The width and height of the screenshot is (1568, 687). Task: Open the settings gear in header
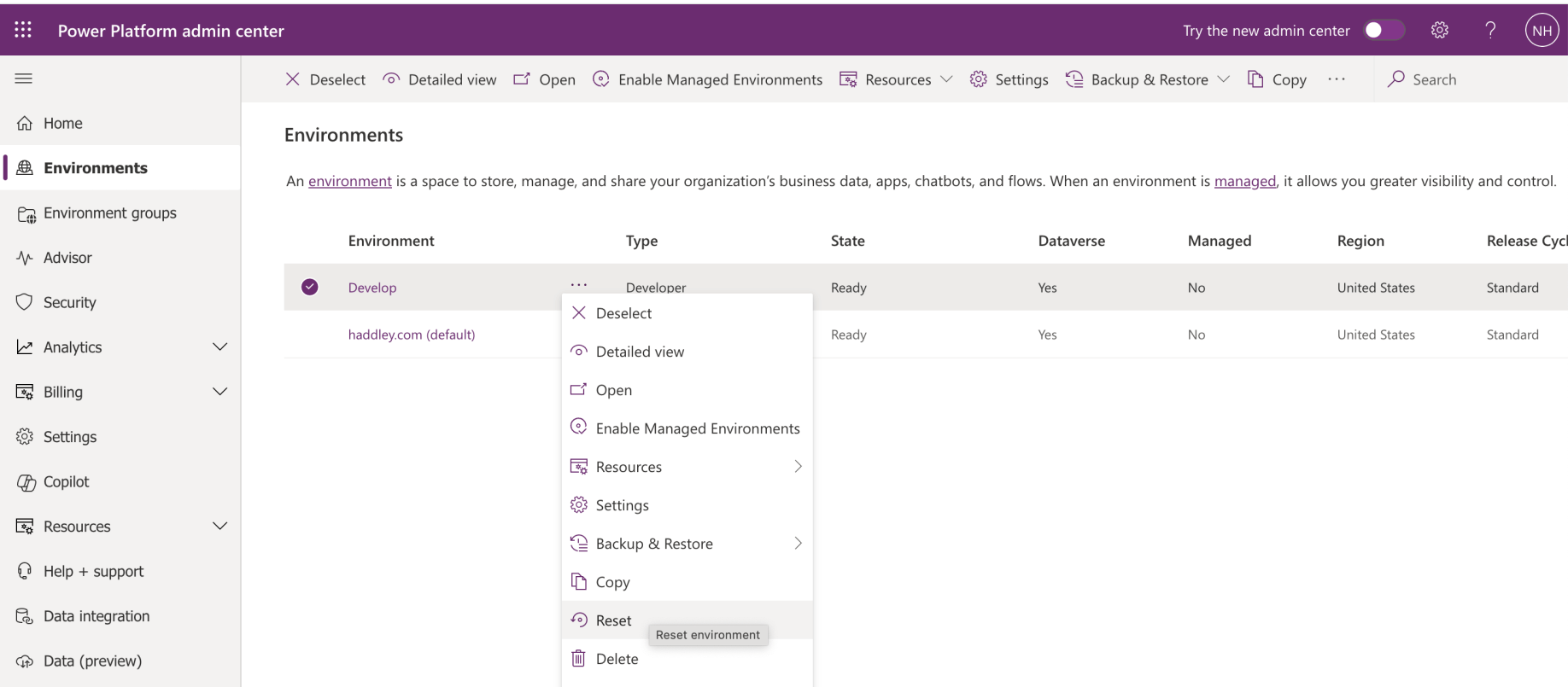click(1439, 31)
